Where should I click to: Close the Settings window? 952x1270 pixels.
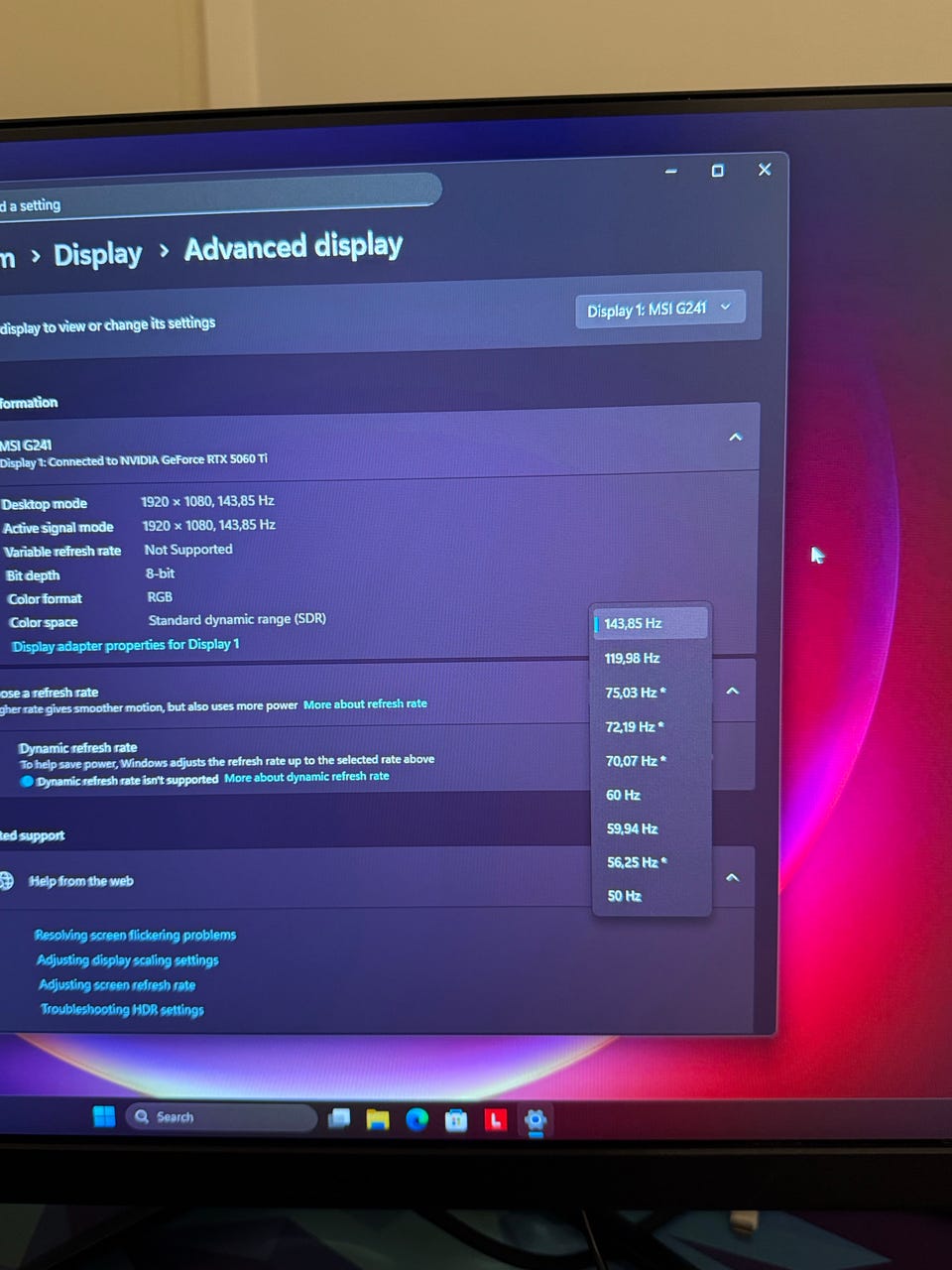point(765,170)
